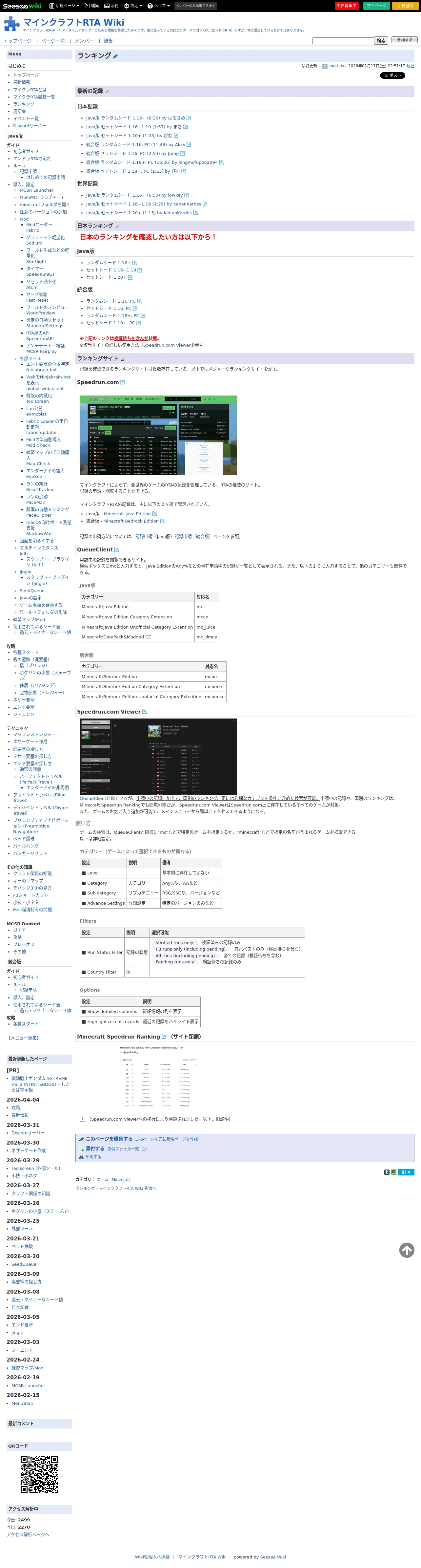Click the Minecraft Speedrun Ranking screenshot thumbnail
Image resolution: width=421 pixels, height=1568 pixels.
click(158, 1076)
